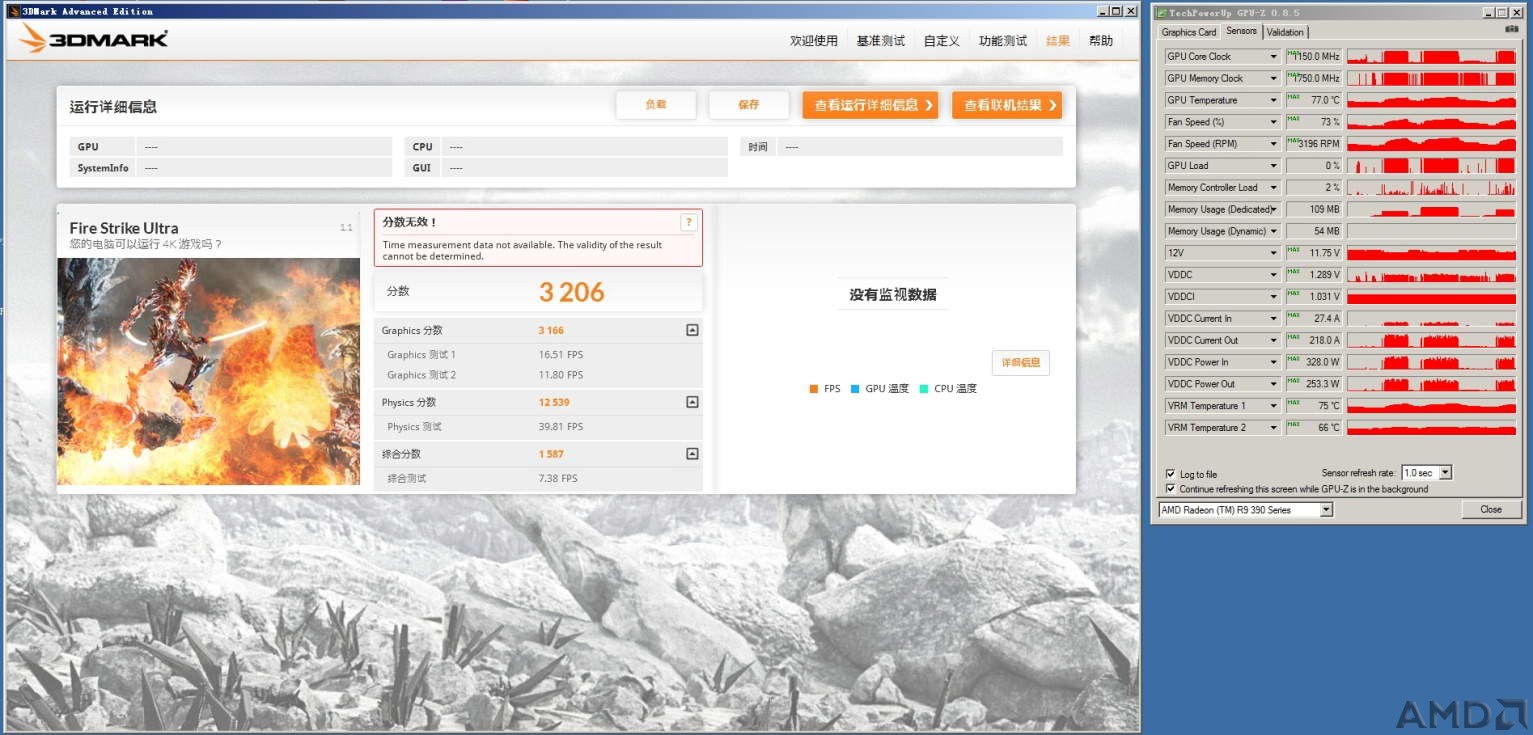This screenshot has width=1533, height=735.
Task: Open the Fan Speed (RPM) sensor dropdown
Action: [x=1274, y=144]
